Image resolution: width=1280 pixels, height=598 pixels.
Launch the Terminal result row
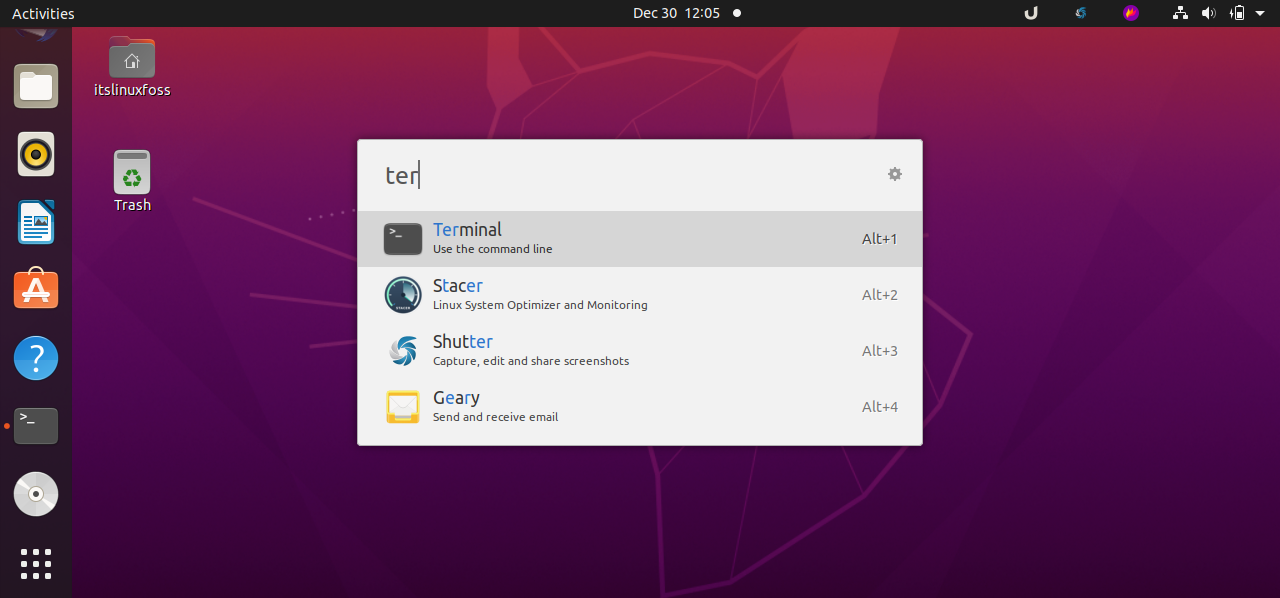point(640,239)
